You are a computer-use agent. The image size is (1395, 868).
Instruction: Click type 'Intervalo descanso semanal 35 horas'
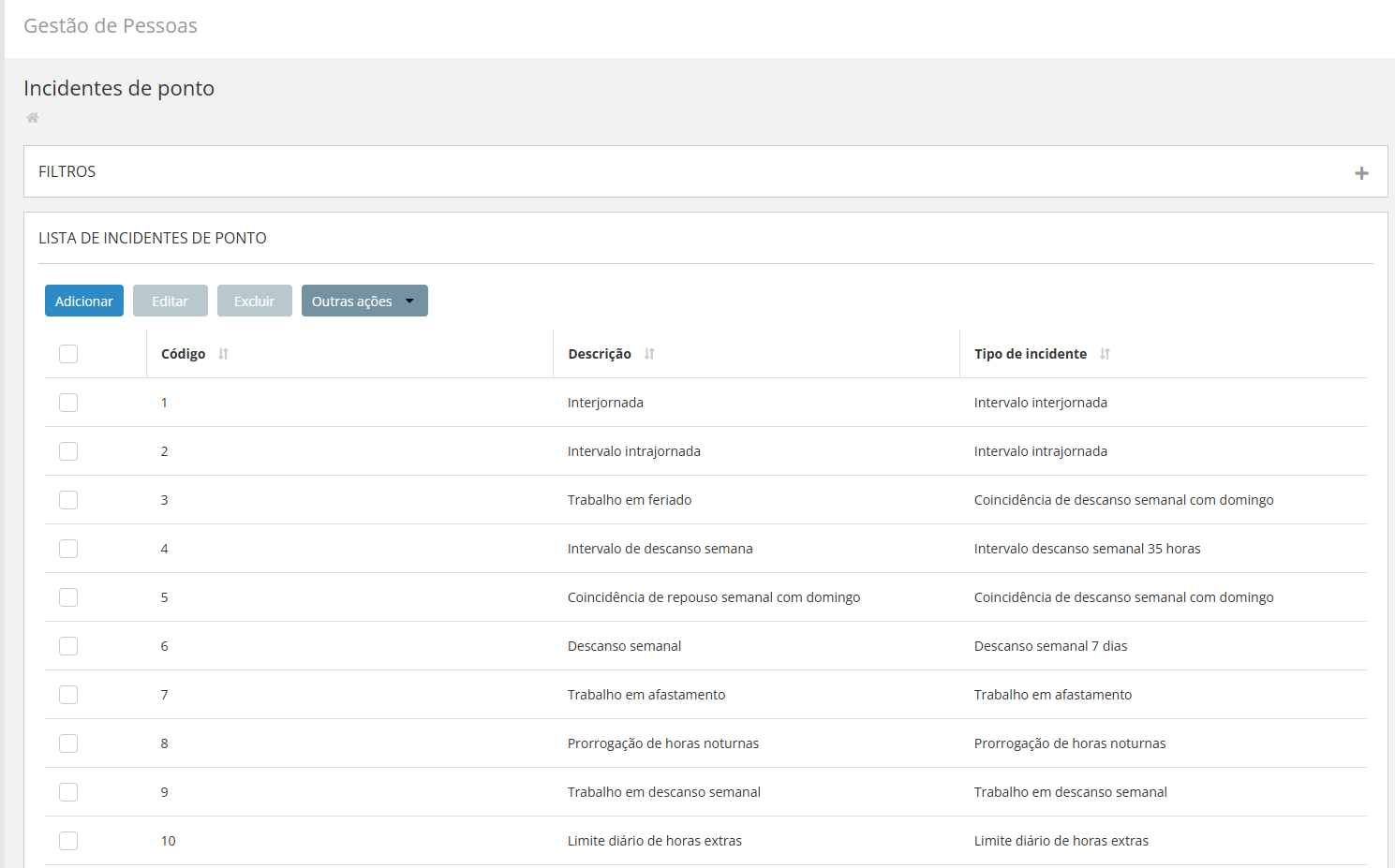coord(1088,549)
